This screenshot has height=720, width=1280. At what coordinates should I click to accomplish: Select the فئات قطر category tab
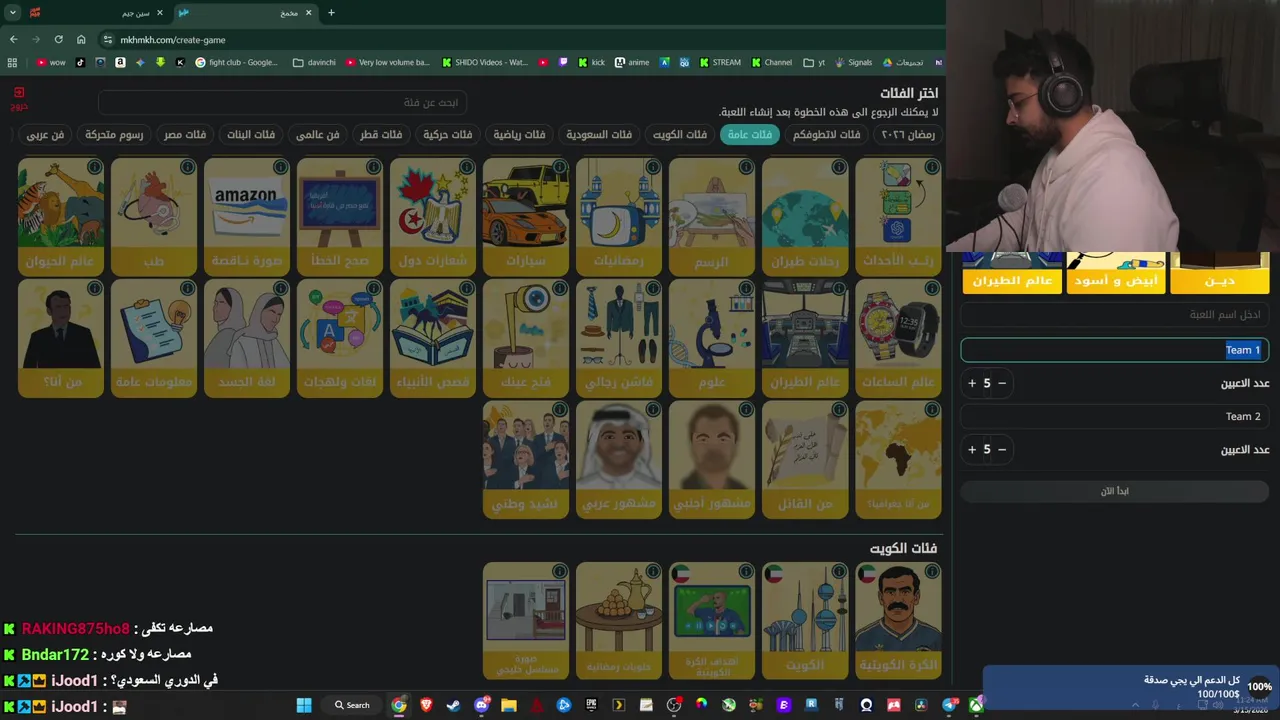tap(381, 134)
